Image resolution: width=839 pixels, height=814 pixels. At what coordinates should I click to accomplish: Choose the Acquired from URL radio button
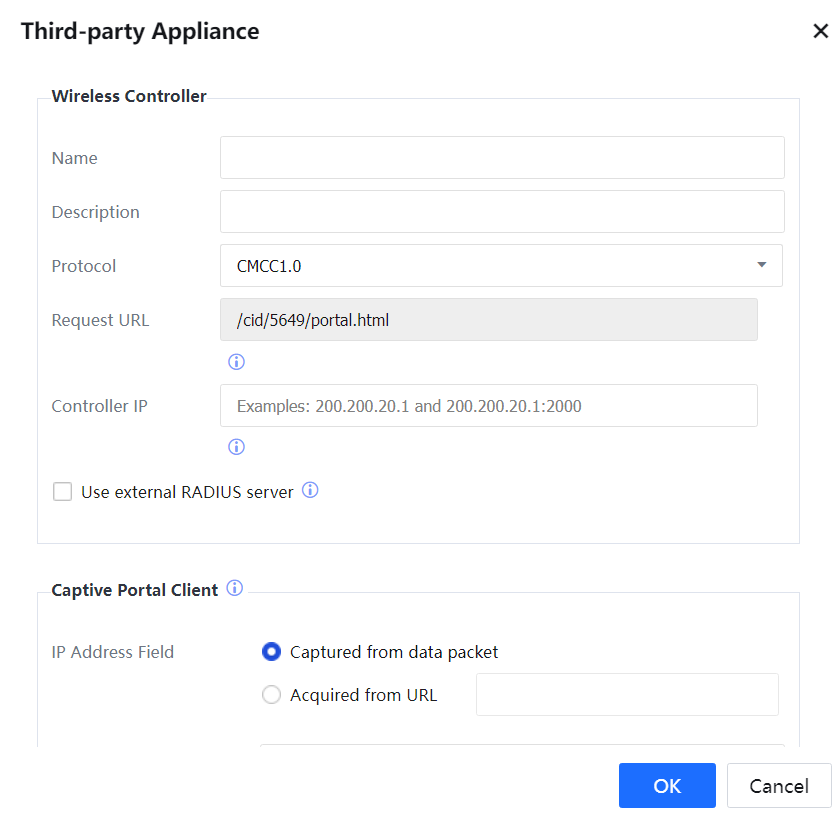(x=271, y=695)
